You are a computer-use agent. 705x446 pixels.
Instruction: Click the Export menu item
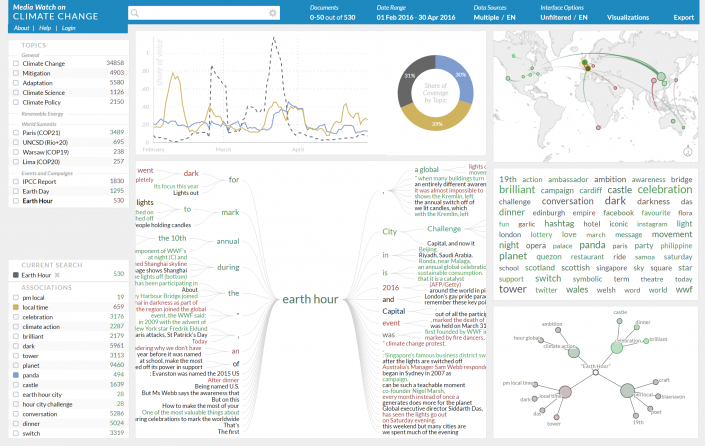click(683, 18)
